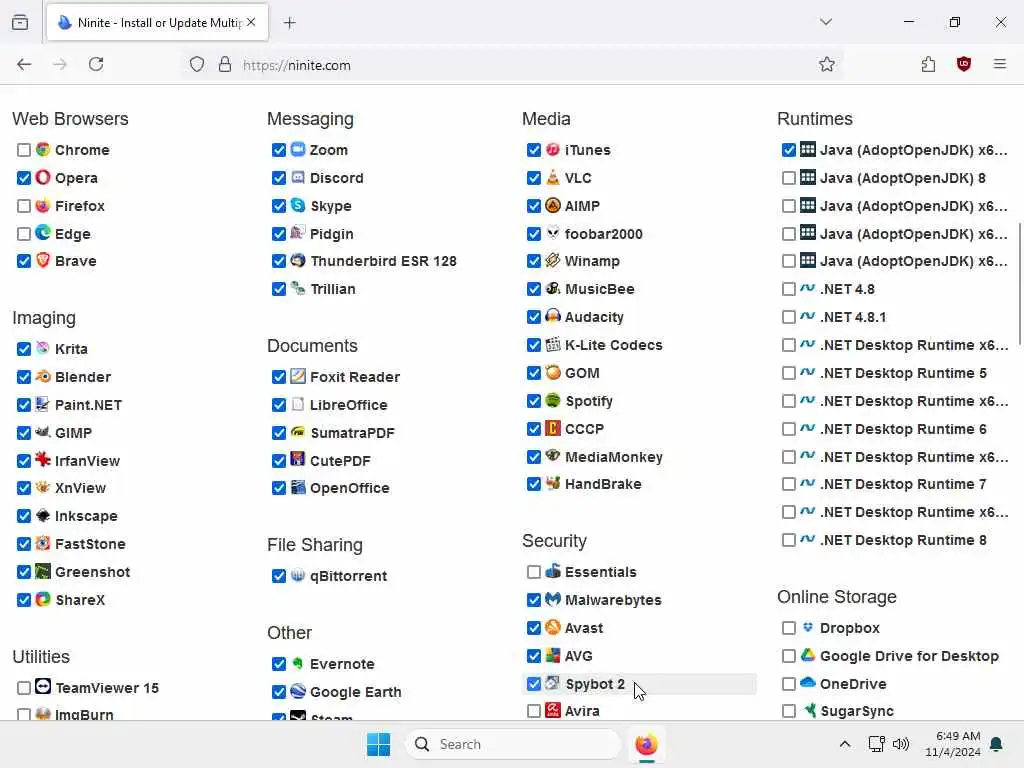The image size is (1024, 768).
Task: Check the .NET 4.8.1 checkbox
Action: [x=789, y=317]
